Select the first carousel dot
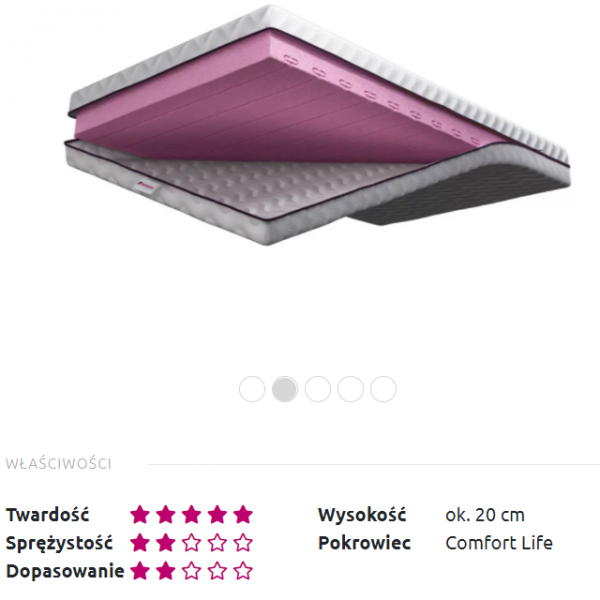 click(x=252, y=389)
